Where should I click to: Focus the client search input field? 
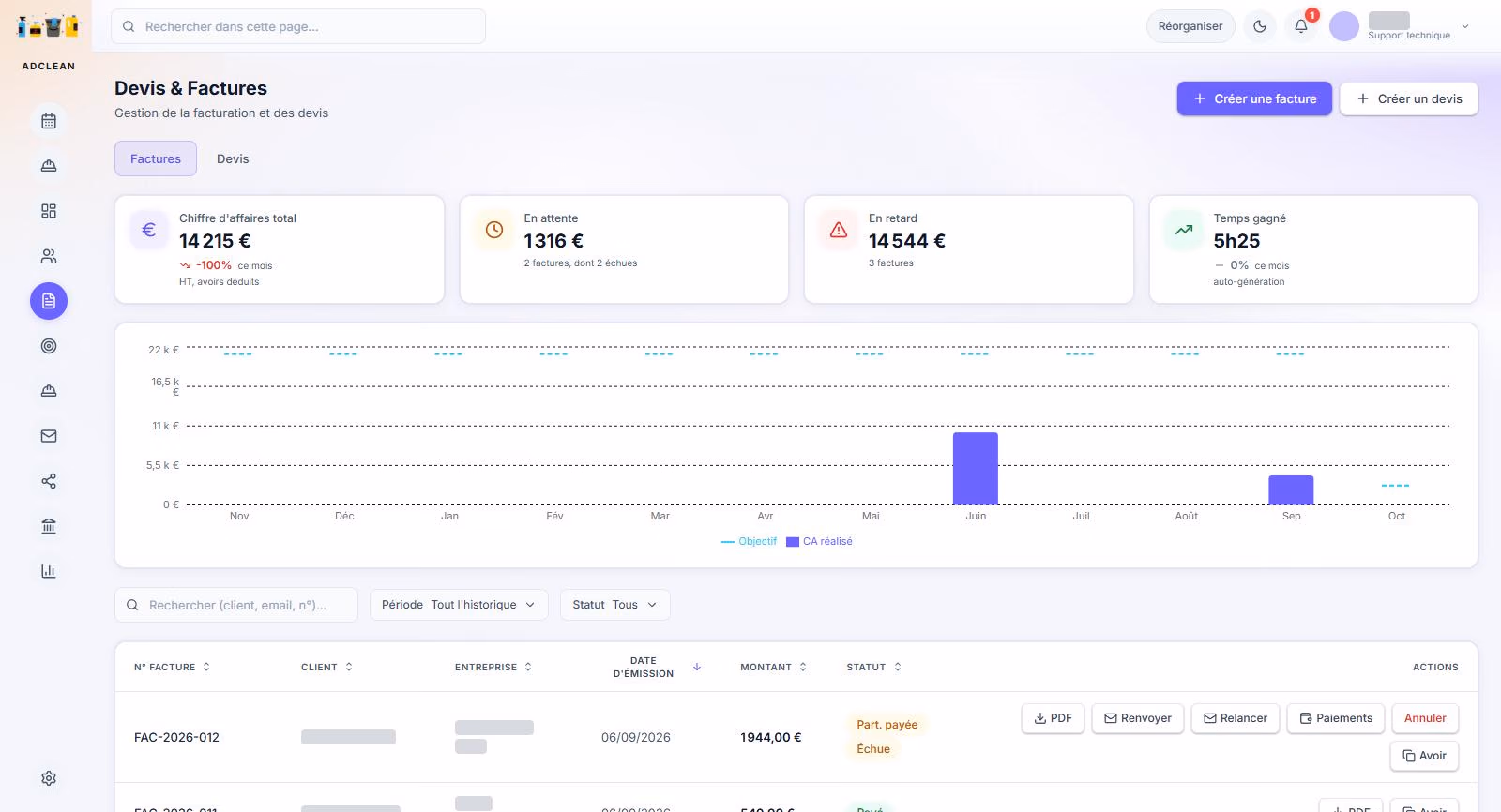point(236,605)
